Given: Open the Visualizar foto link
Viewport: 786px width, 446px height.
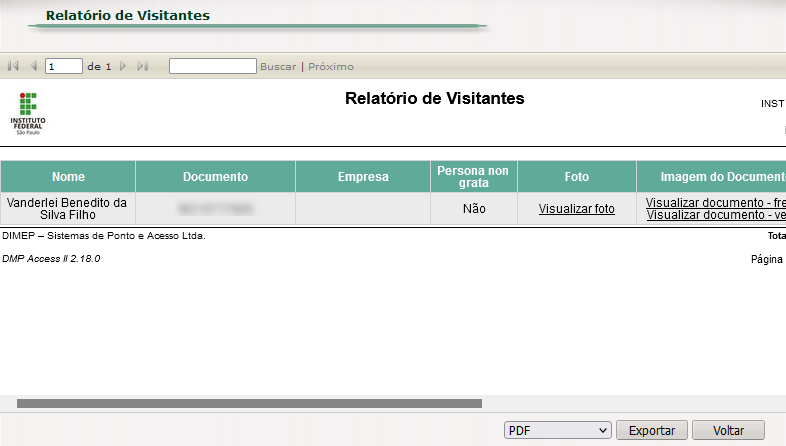Looking at the screenshot, I should (576, 208).
